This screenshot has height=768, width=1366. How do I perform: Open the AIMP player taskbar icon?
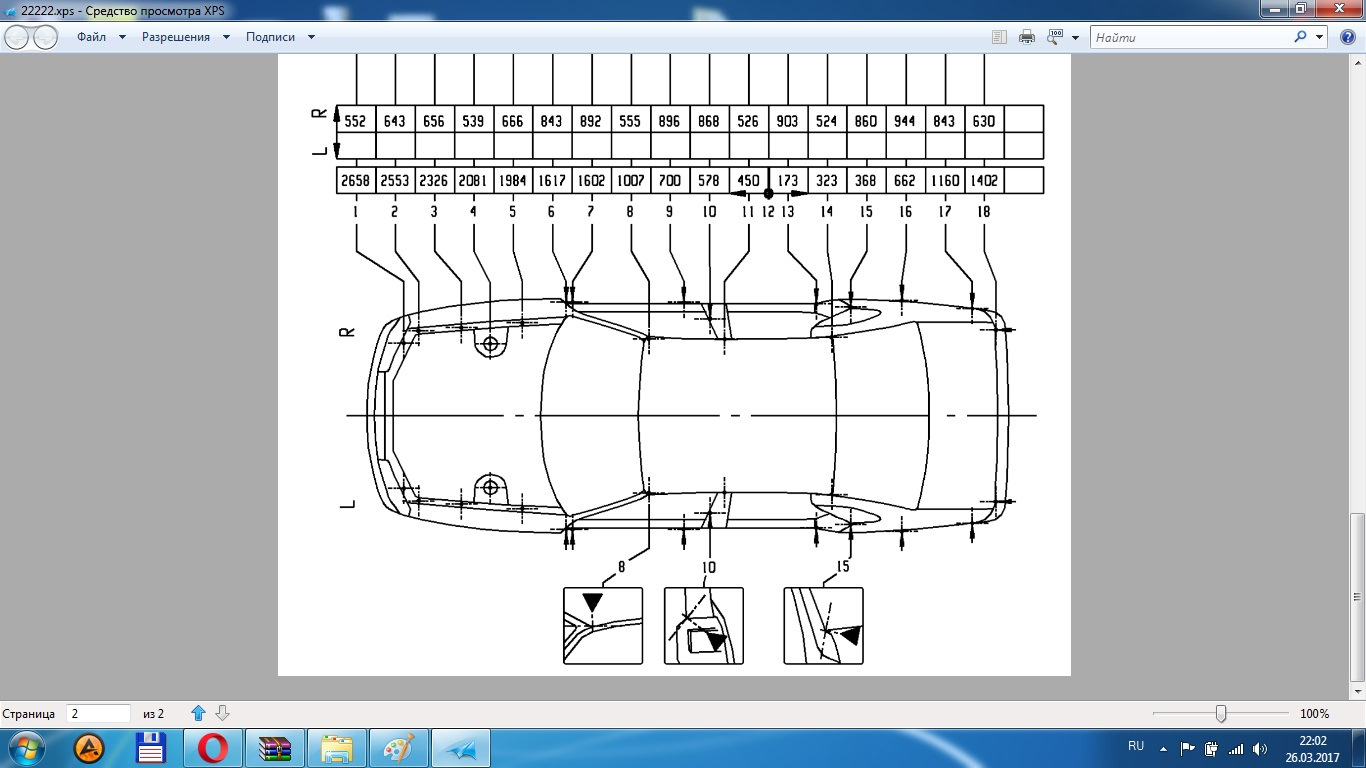tap(90, 748)
